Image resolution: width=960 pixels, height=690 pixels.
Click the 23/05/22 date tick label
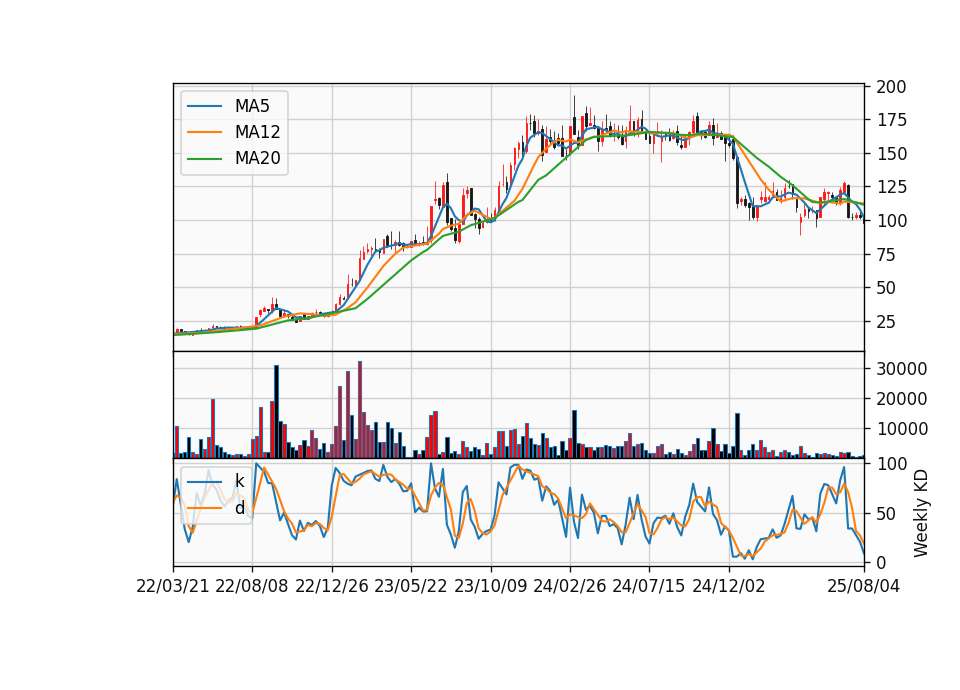[411, 586]
